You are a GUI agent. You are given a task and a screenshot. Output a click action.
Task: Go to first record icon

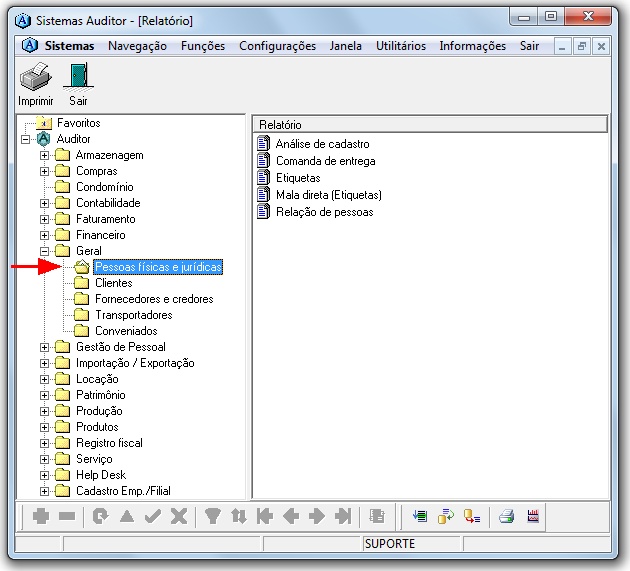coord(265,516)
